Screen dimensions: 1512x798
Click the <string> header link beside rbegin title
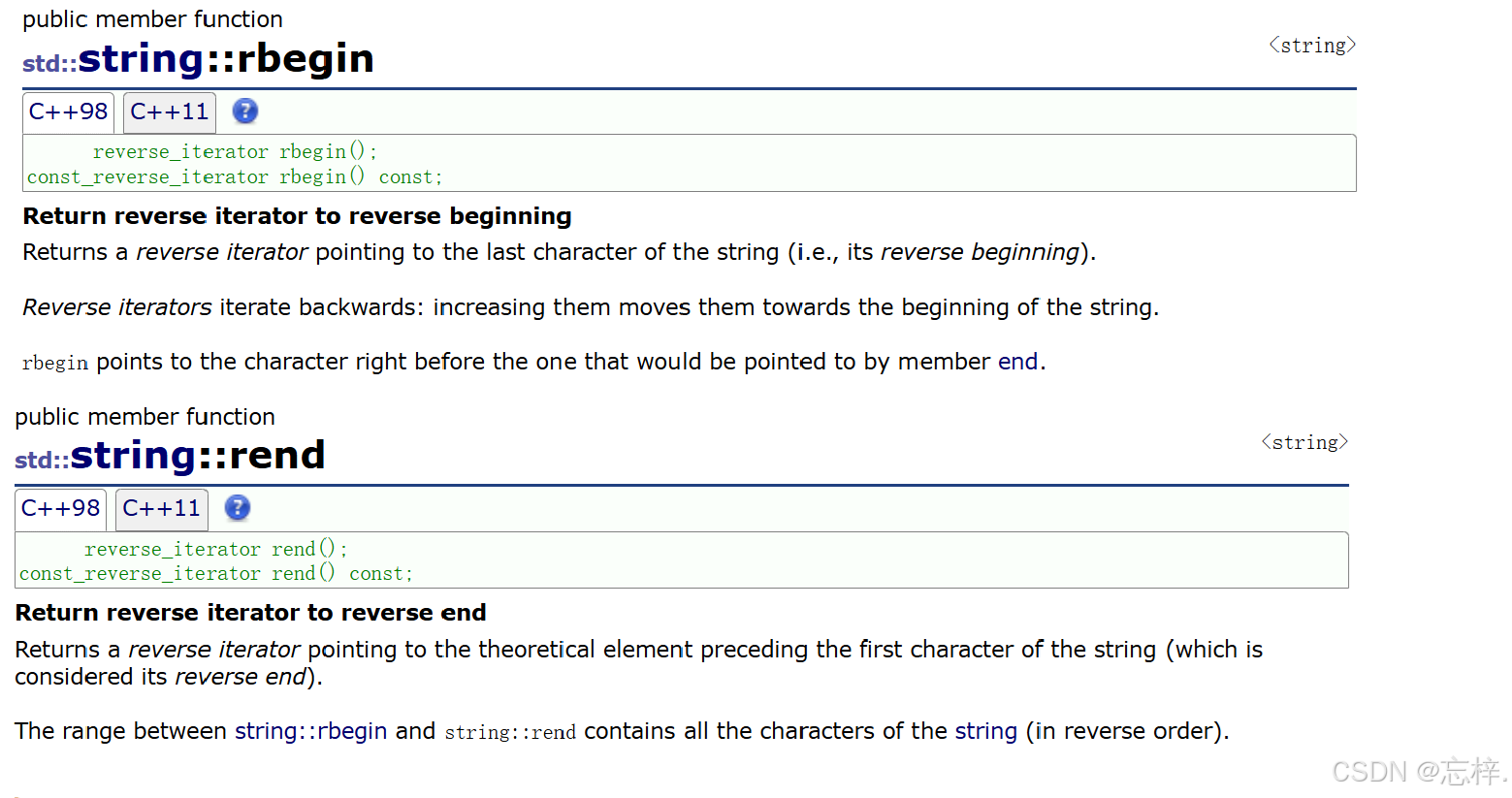click(1312, 46)
